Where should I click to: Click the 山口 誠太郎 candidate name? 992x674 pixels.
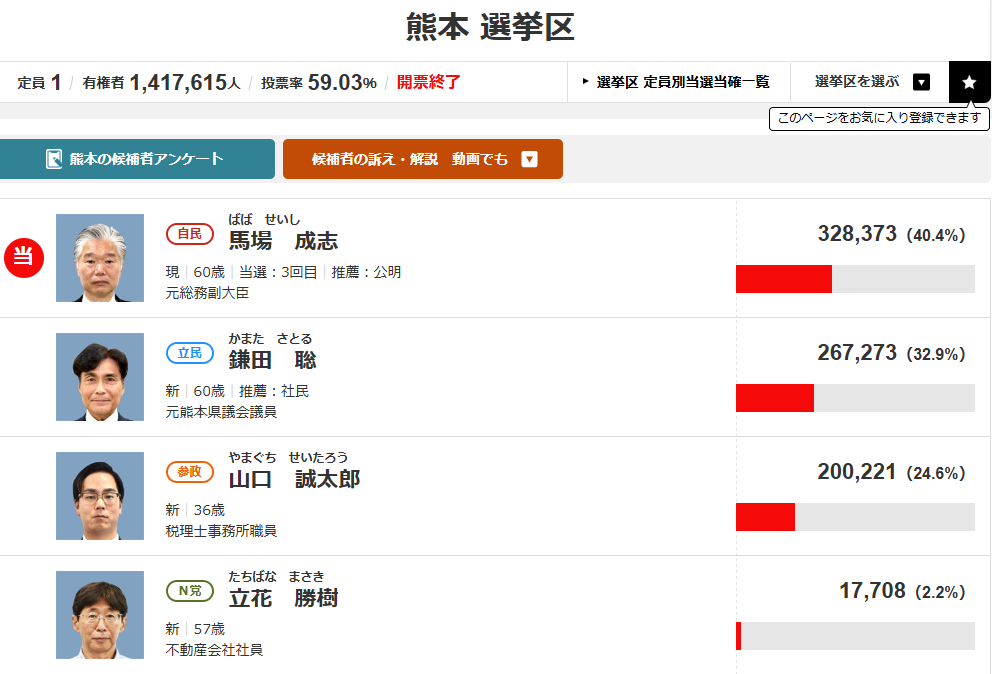(295, 479)
